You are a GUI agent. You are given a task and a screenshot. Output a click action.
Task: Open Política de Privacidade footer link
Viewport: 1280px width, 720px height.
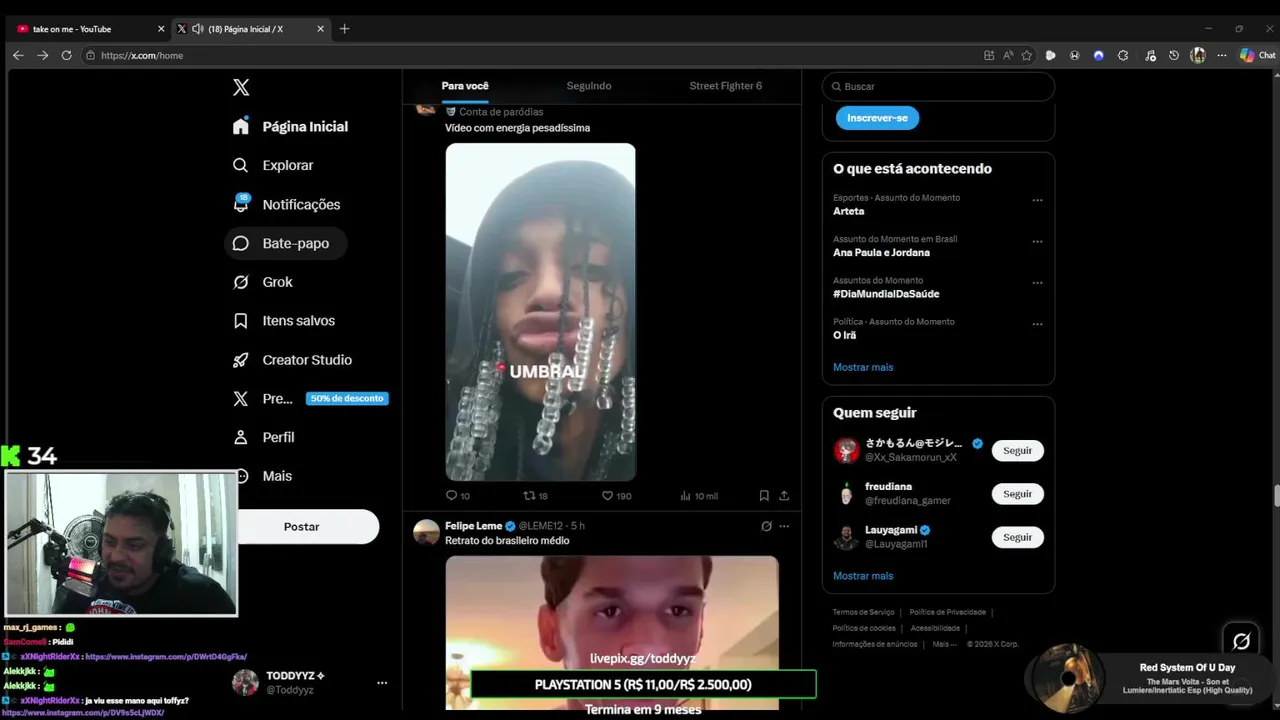pos(947,612)
